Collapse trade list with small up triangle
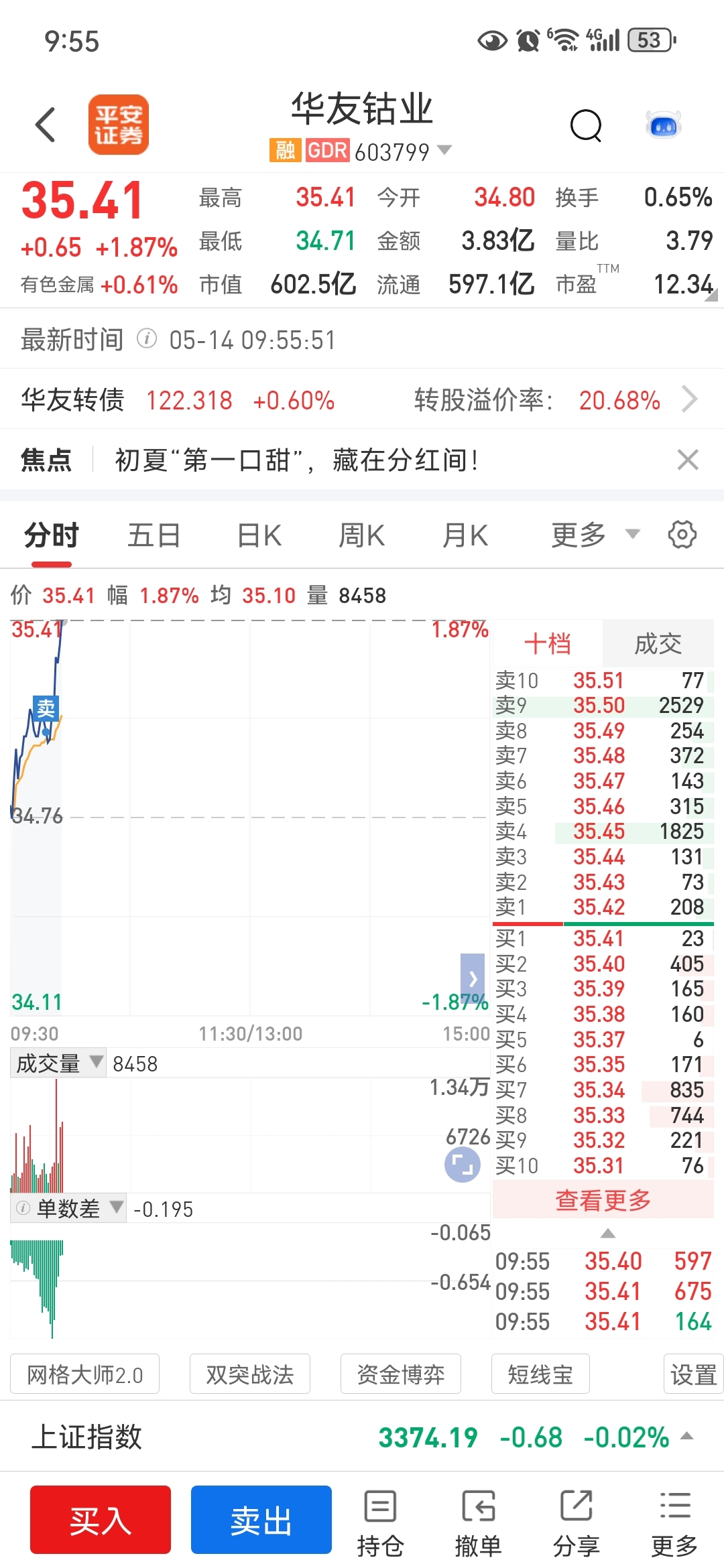The height and width of the screenshot is (1568, 724). point(607,1234)
